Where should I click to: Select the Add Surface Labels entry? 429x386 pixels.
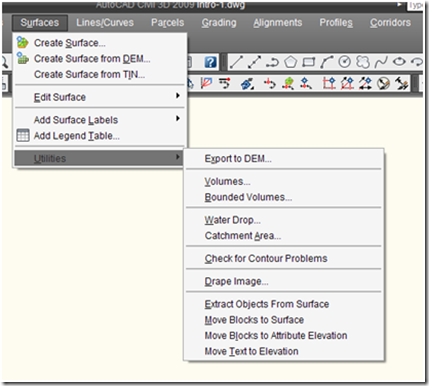(x=100, y=120)
